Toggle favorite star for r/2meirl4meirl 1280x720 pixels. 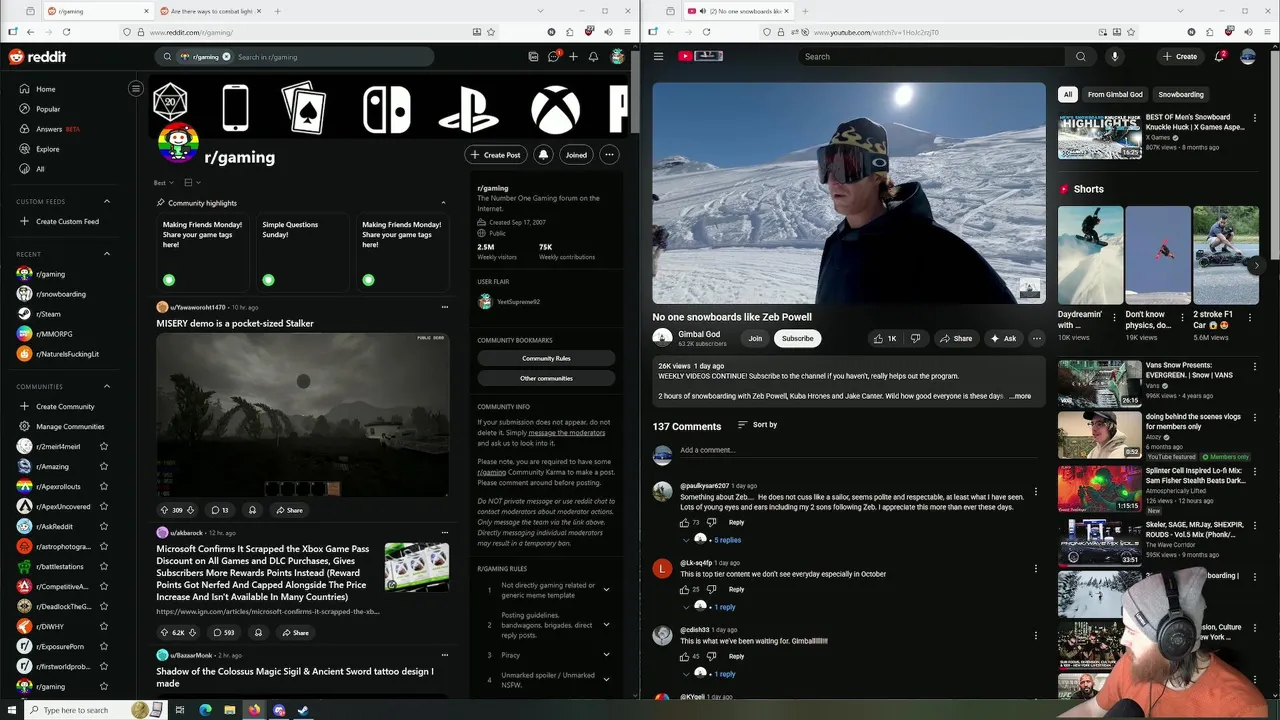[104, 447]
